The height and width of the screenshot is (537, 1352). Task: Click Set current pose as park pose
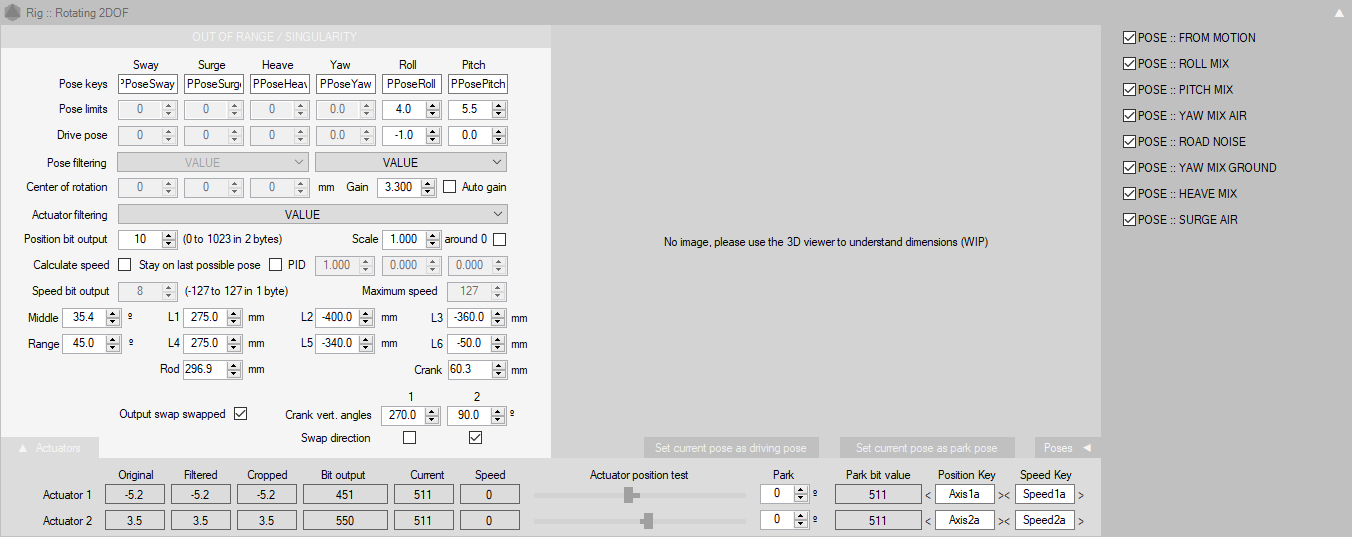pos(926,448)
